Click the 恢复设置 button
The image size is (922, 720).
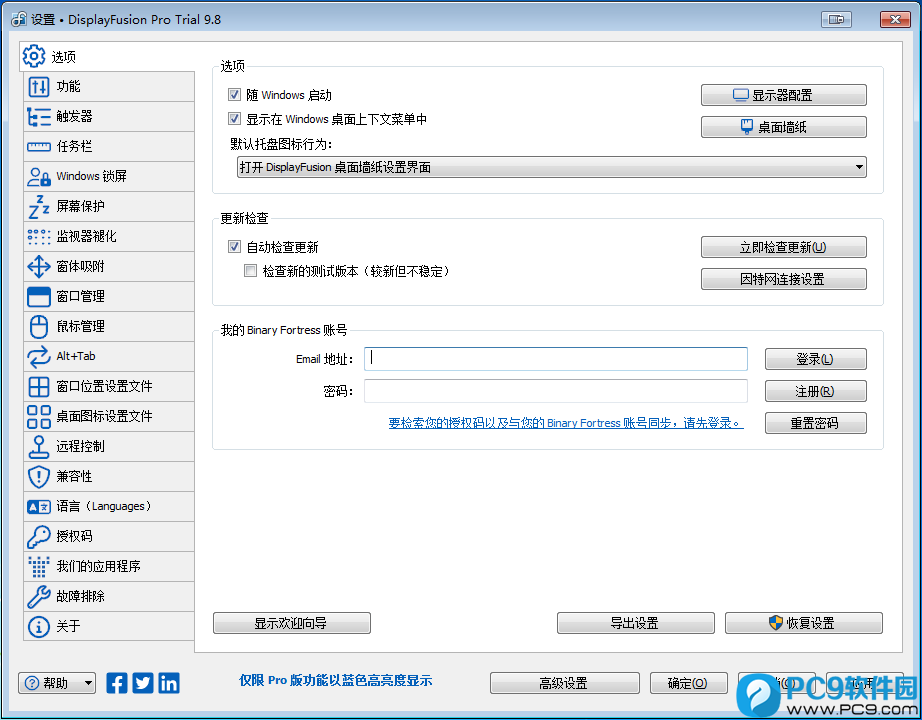tap(804, 623)
